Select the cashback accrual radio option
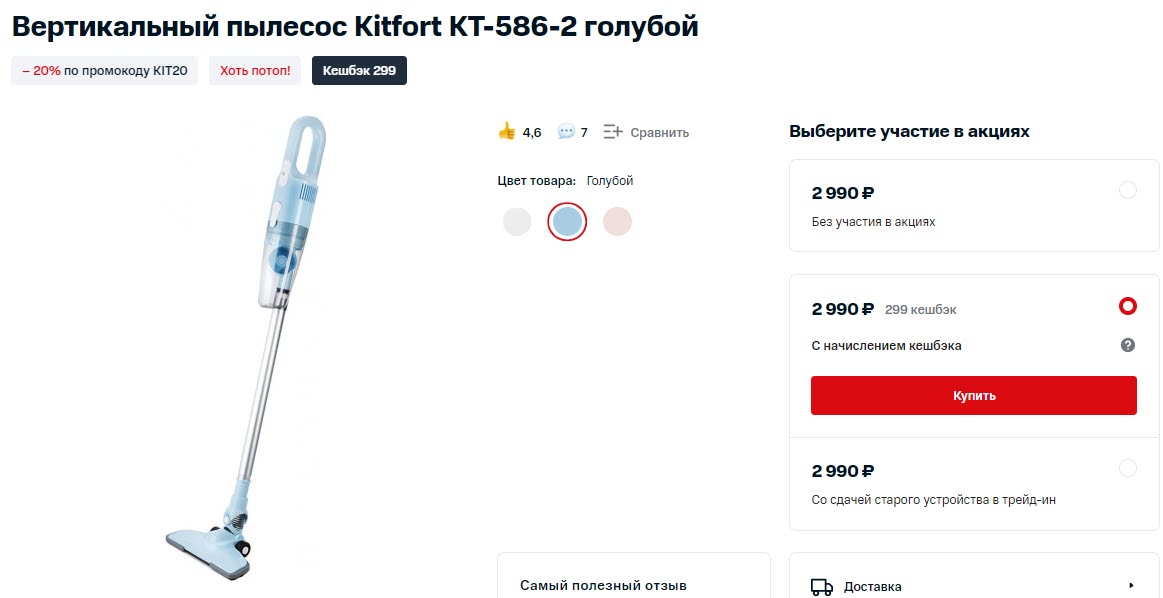This screenshot has width=1163, height=598. click(x=1128, y=306)
